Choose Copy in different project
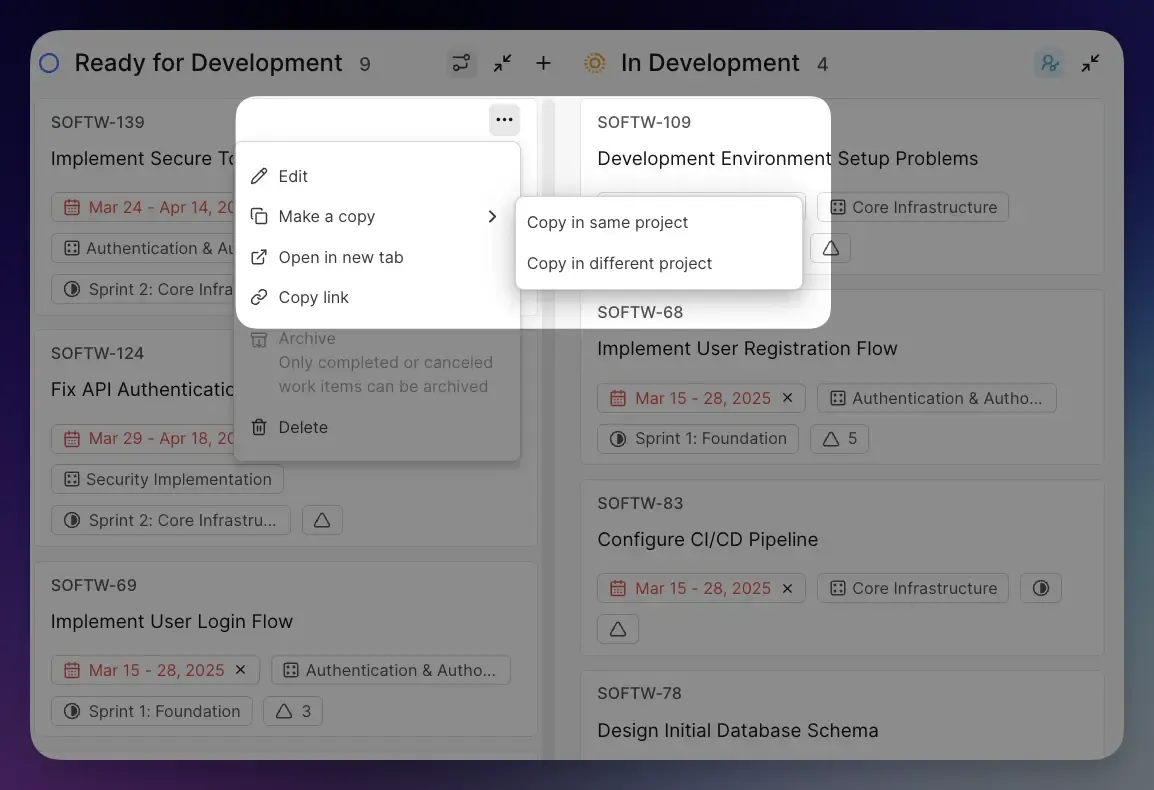The width and height of the screenshot is (1154, 790). pyautogui.click(x=618, y=263)
